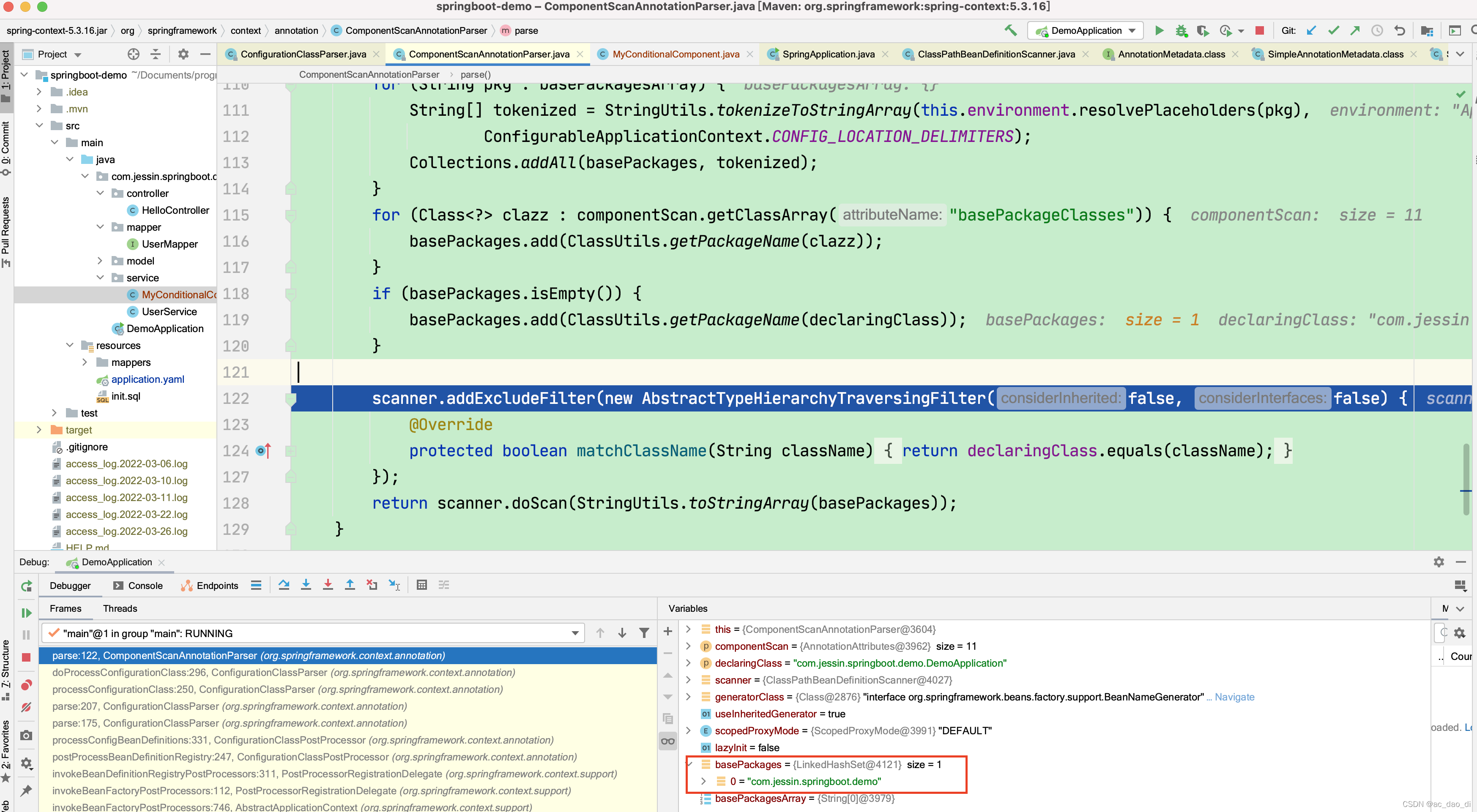Viewport: 1477px width, 812px height.
Task: Switch to ConfigurationClassParser.java tab
Action: (304, 54)
